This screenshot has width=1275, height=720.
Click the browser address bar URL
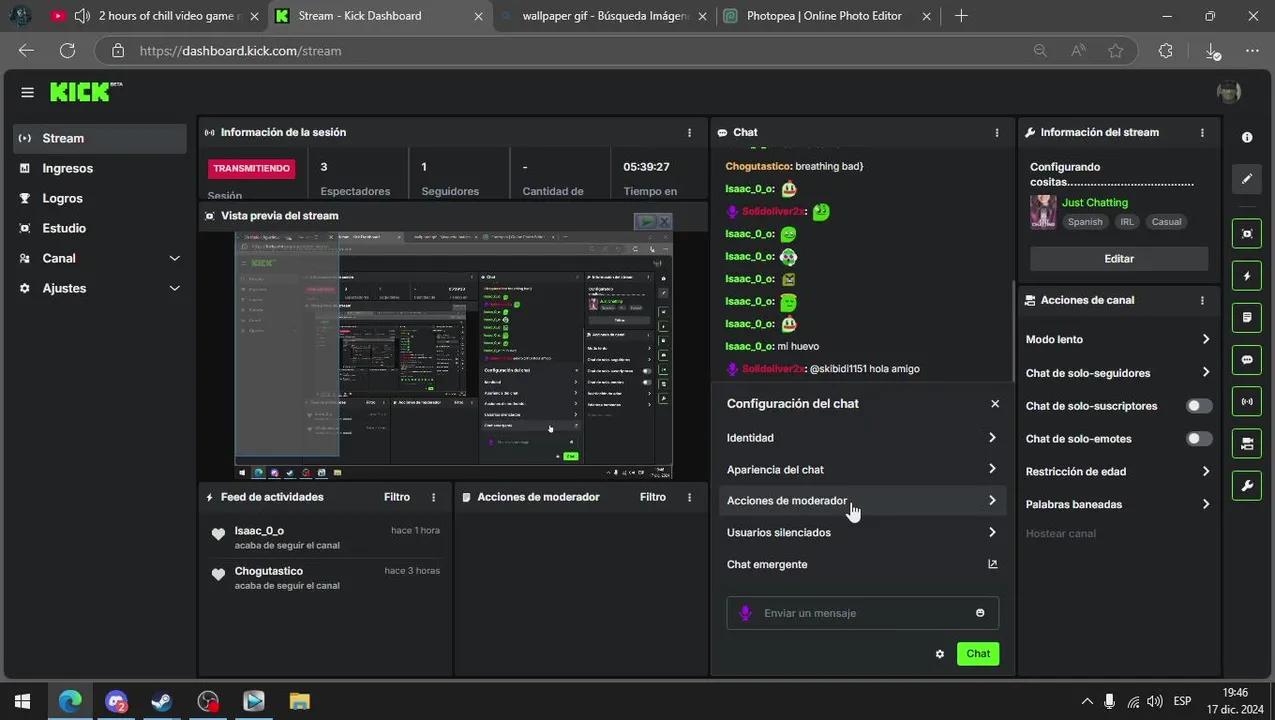[x=240, y=50]
